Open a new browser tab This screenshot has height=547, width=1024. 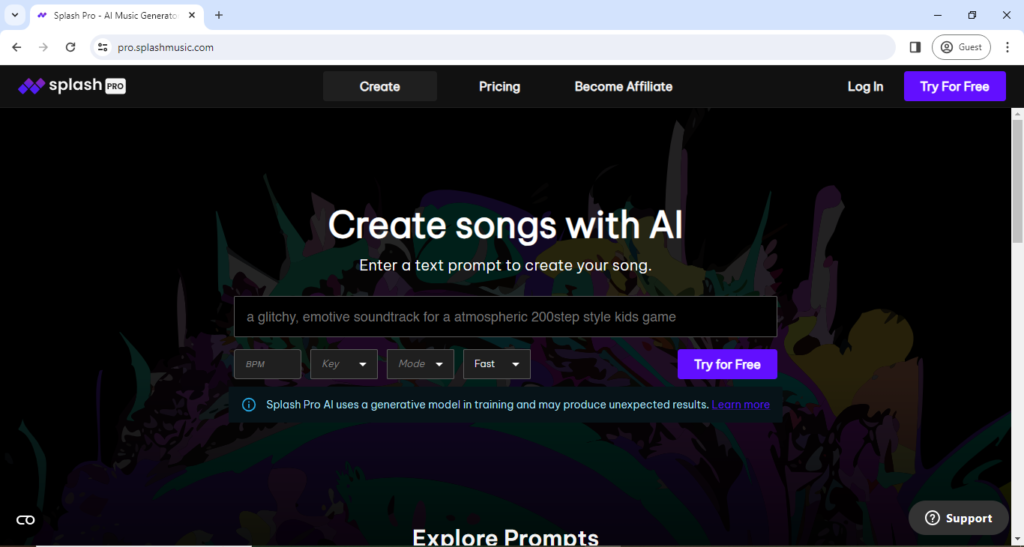219,15
